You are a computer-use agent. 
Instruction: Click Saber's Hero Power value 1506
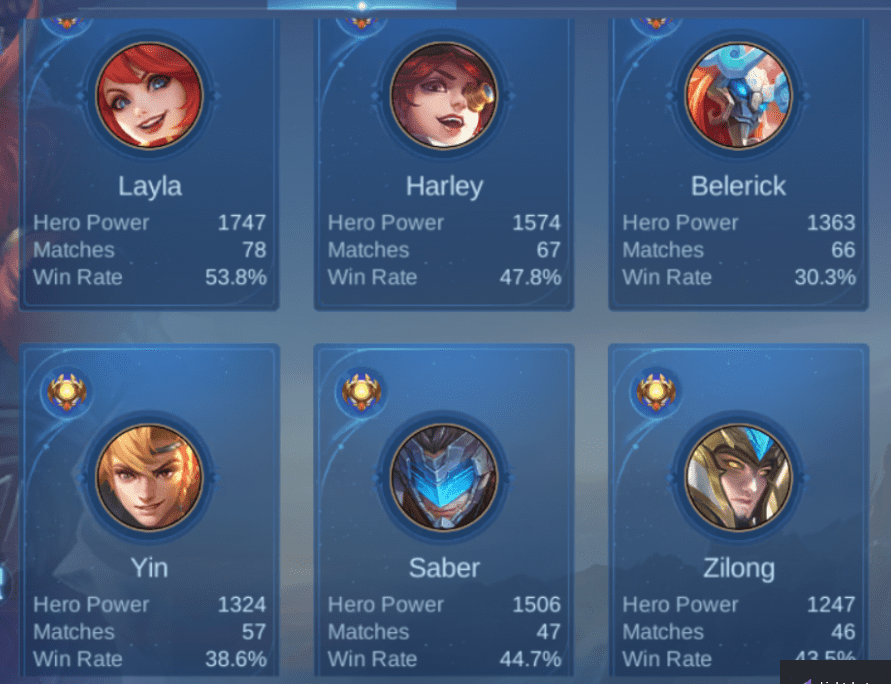coord(536,604)
